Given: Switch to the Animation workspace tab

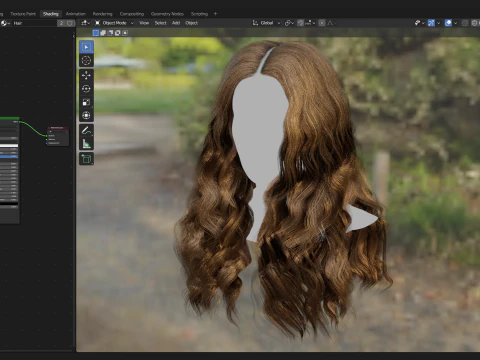Looking at the screenshot, I should tap(76, 14).
